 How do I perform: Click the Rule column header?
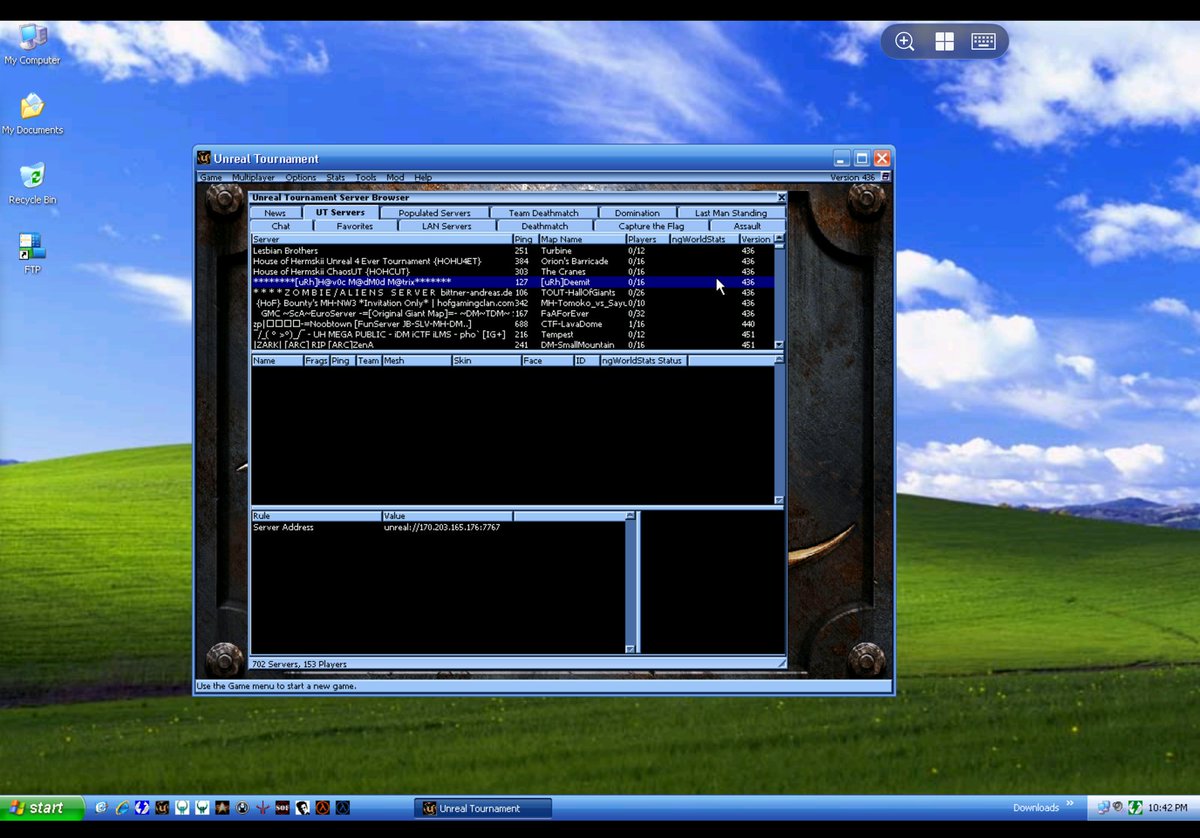pyautogui.click(x=316, y=516)
